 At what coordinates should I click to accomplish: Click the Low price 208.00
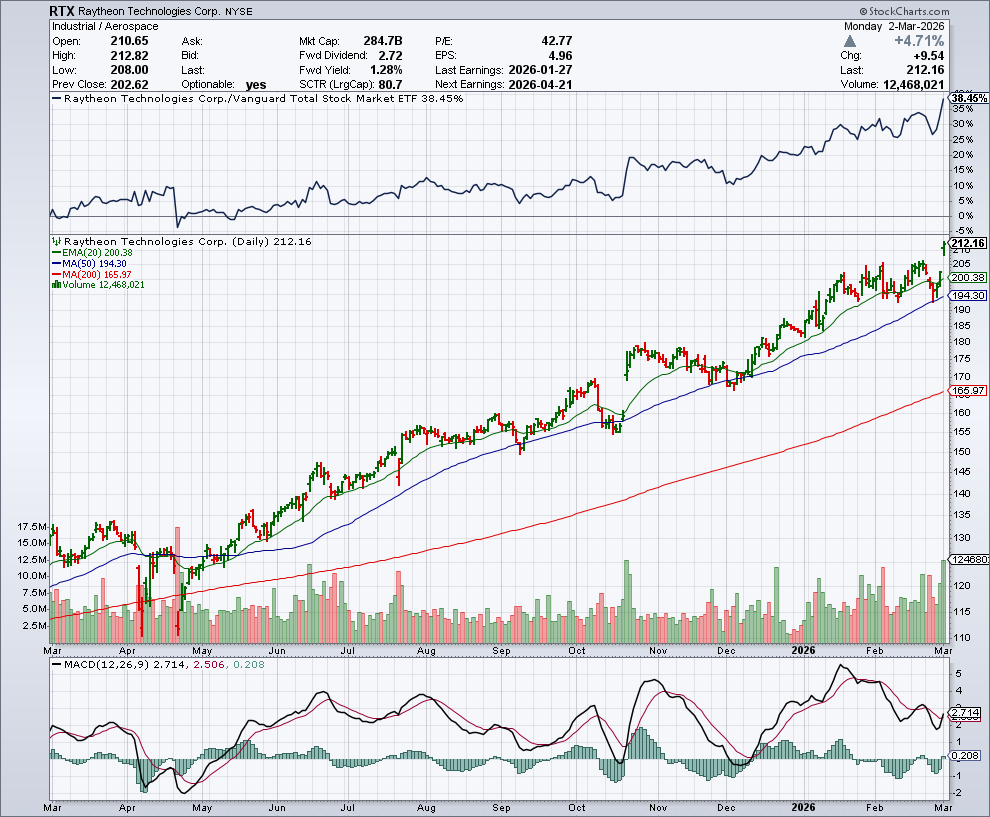[x=129, y=70]
